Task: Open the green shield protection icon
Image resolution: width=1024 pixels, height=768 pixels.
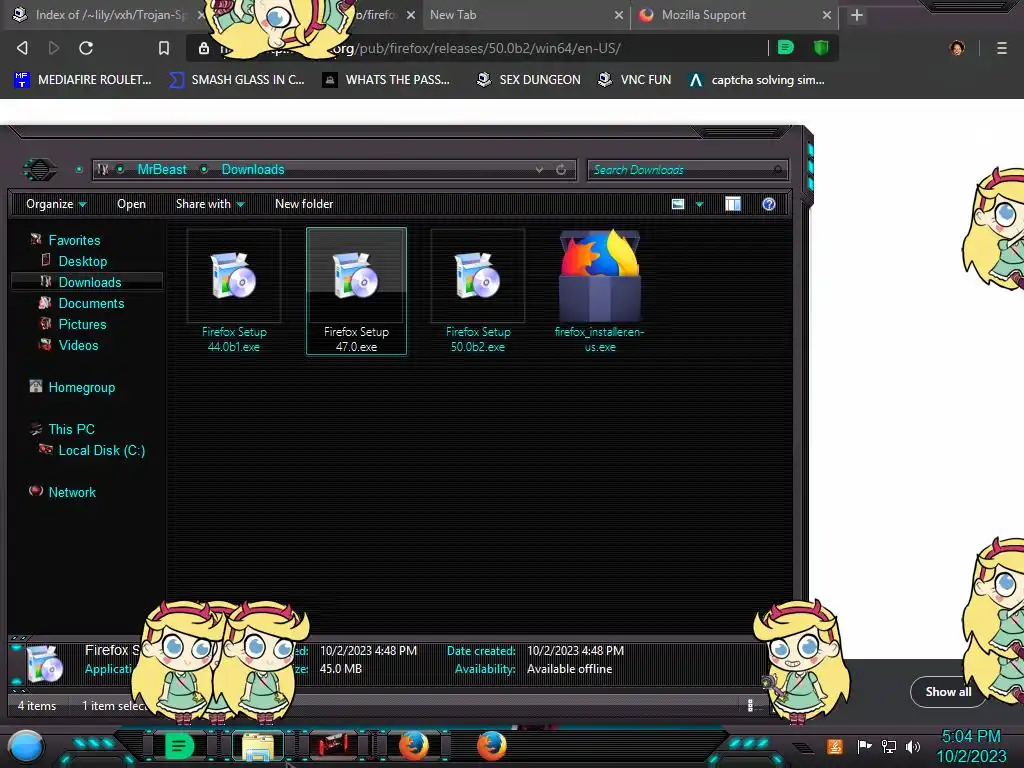Action: click(x=821, y=47)
